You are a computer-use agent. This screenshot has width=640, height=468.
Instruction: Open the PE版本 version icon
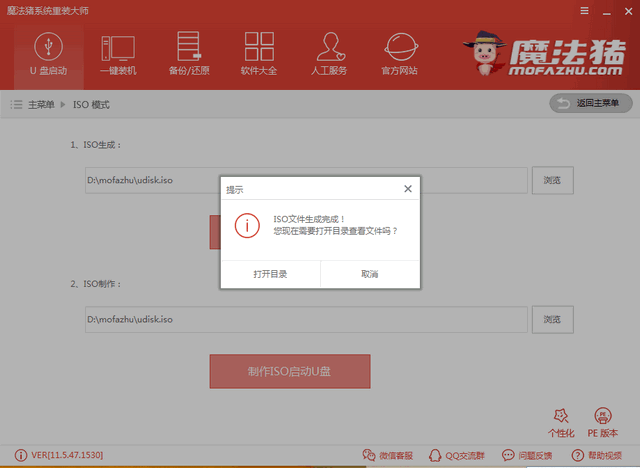[x=602, y=422]
